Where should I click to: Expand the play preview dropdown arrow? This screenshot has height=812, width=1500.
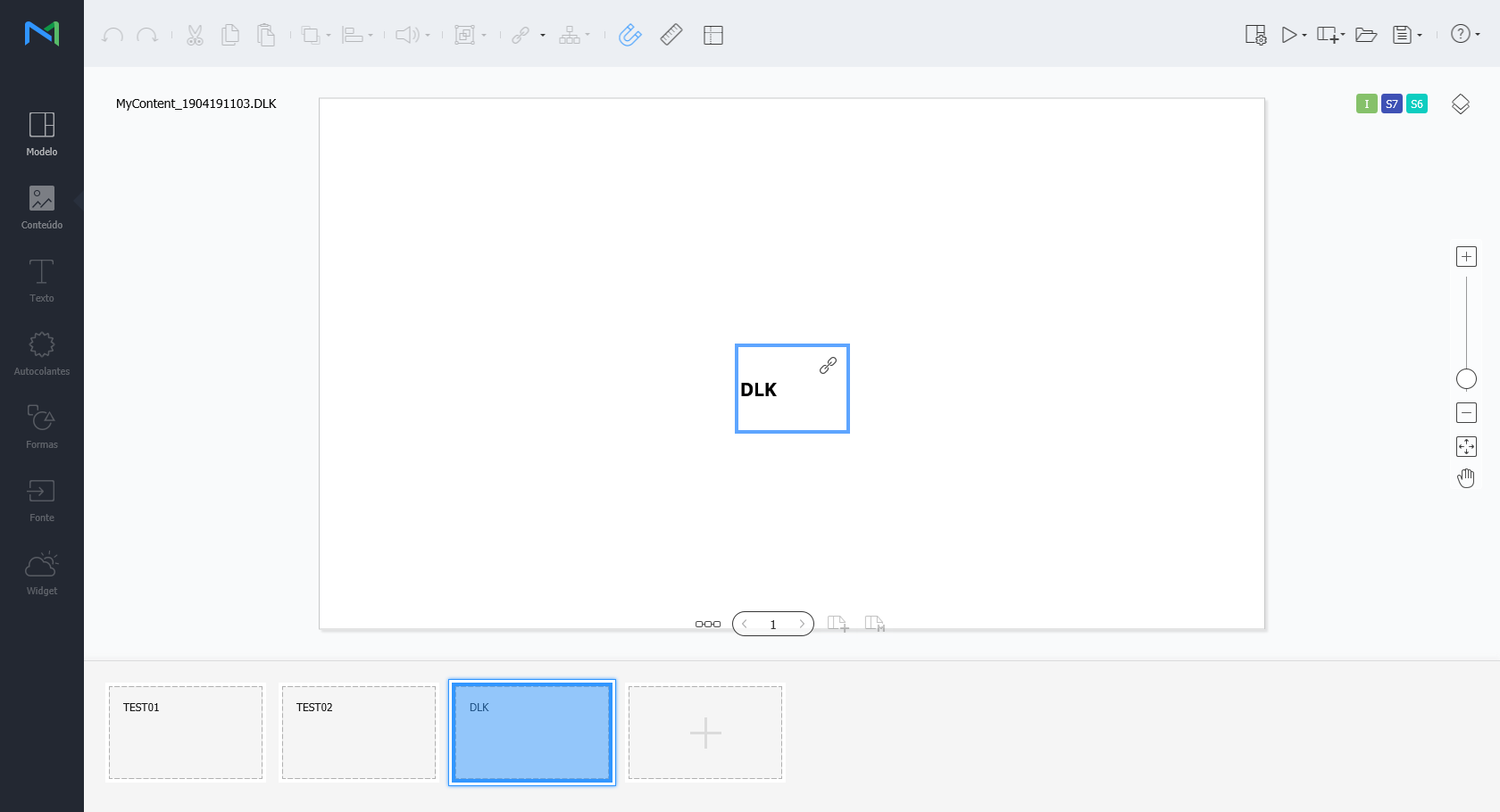coord(1304,36)
